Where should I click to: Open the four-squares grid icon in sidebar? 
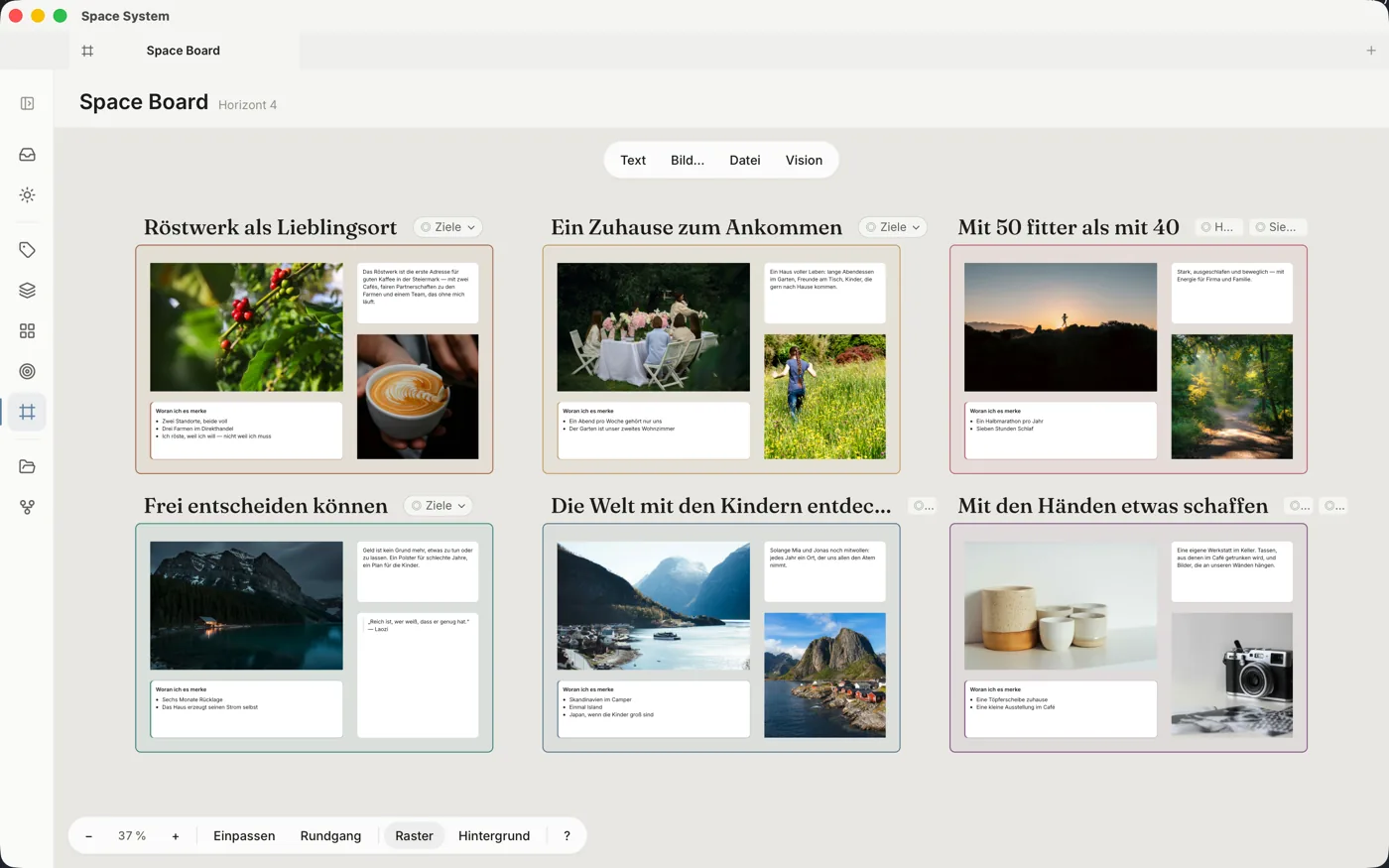click(27, 331)
